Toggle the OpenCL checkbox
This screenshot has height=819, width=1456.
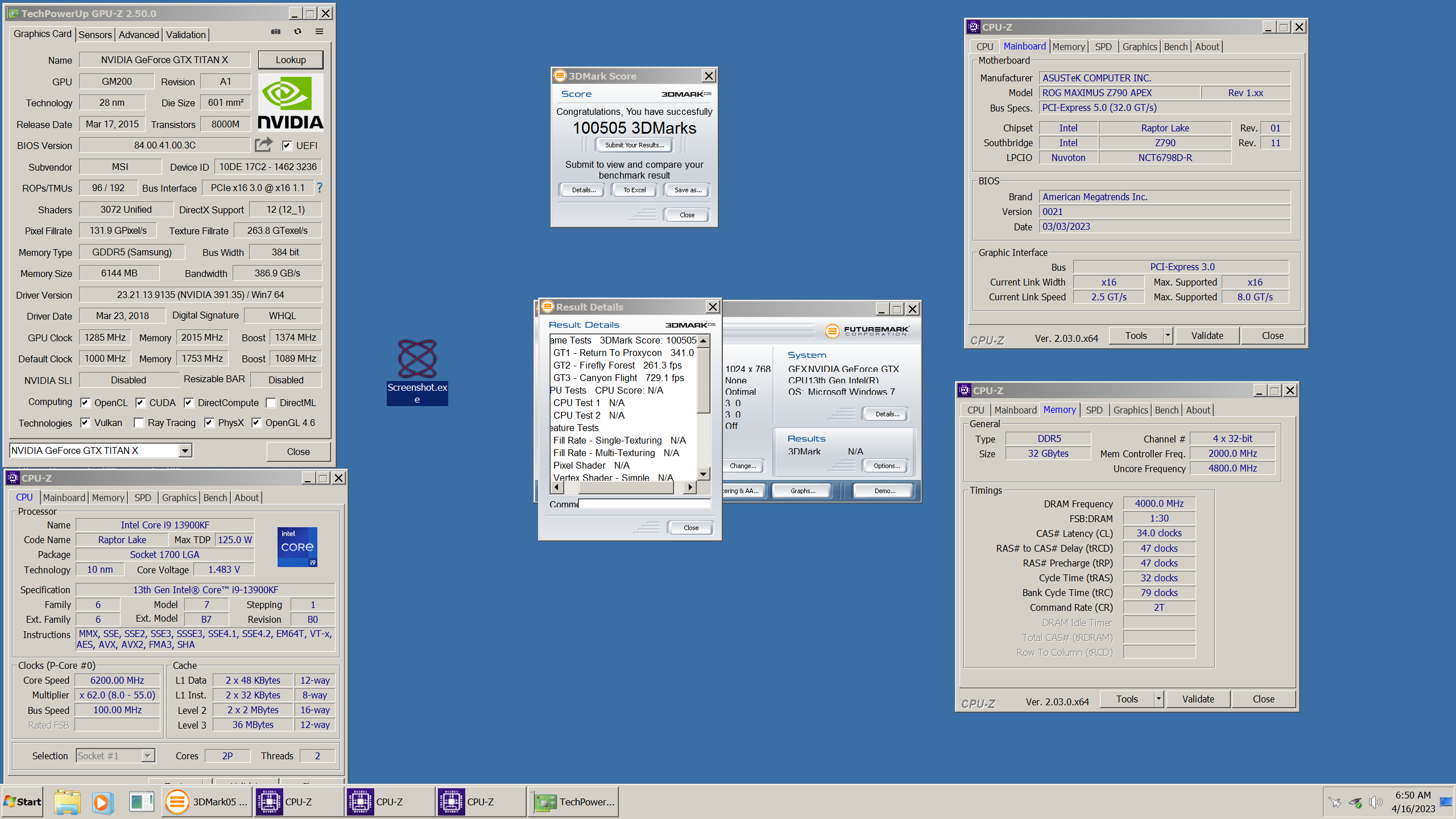85,403
